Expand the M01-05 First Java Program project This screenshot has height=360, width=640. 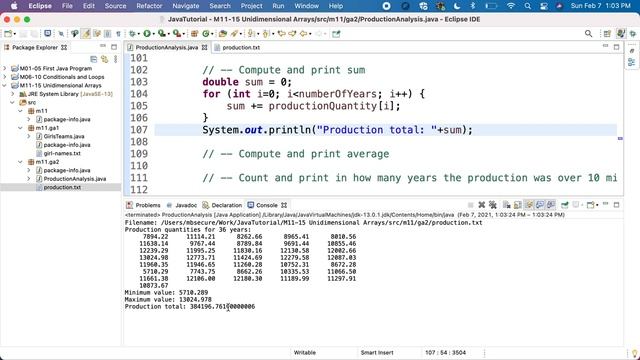[x=5, y=68]
